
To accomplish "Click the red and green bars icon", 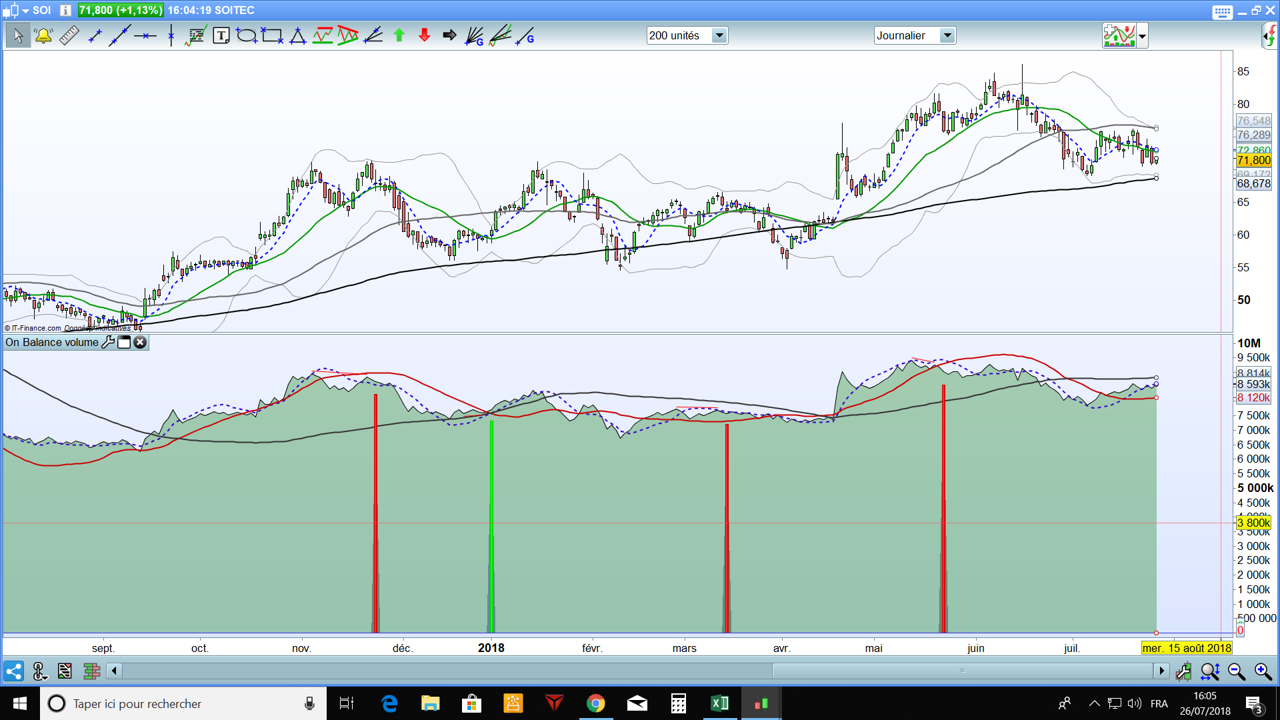I will (91, 671).
